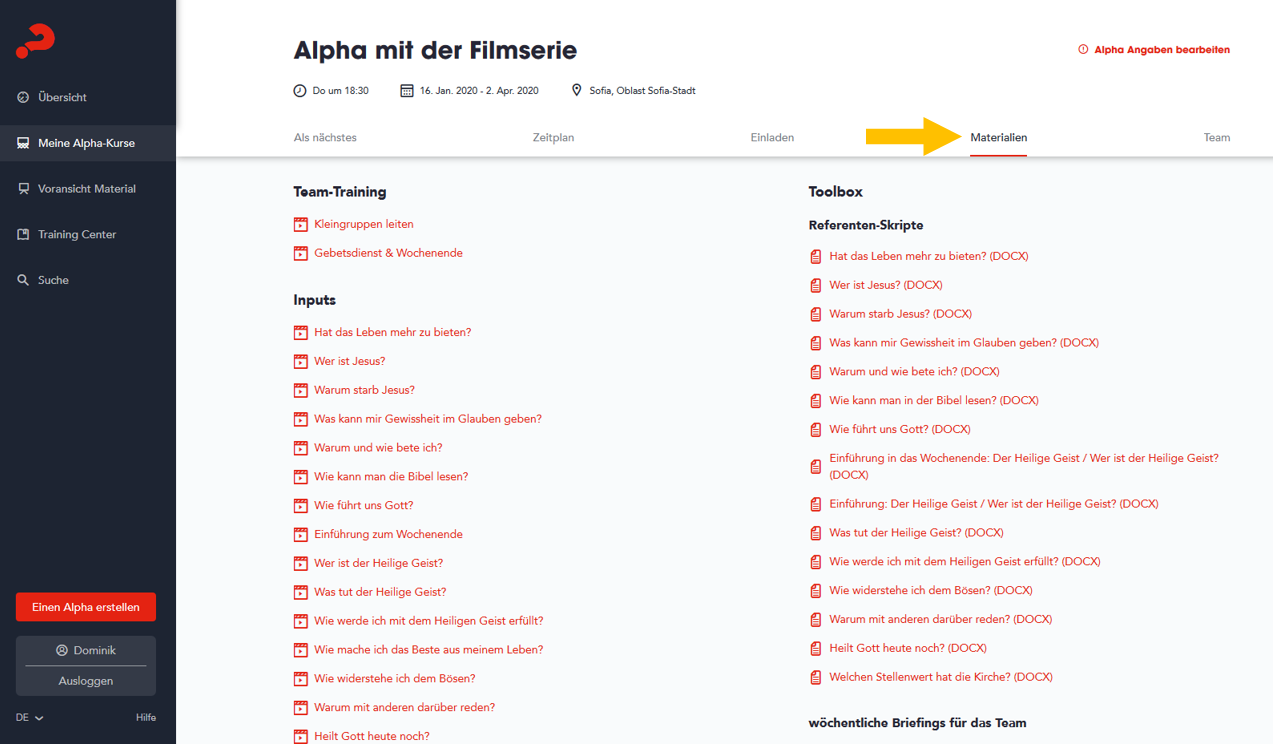Open script Warum und wie bete ich? (DOCX)
Image resolution: width=1273 pixels, height=745 pixels.
pos(914,372)
